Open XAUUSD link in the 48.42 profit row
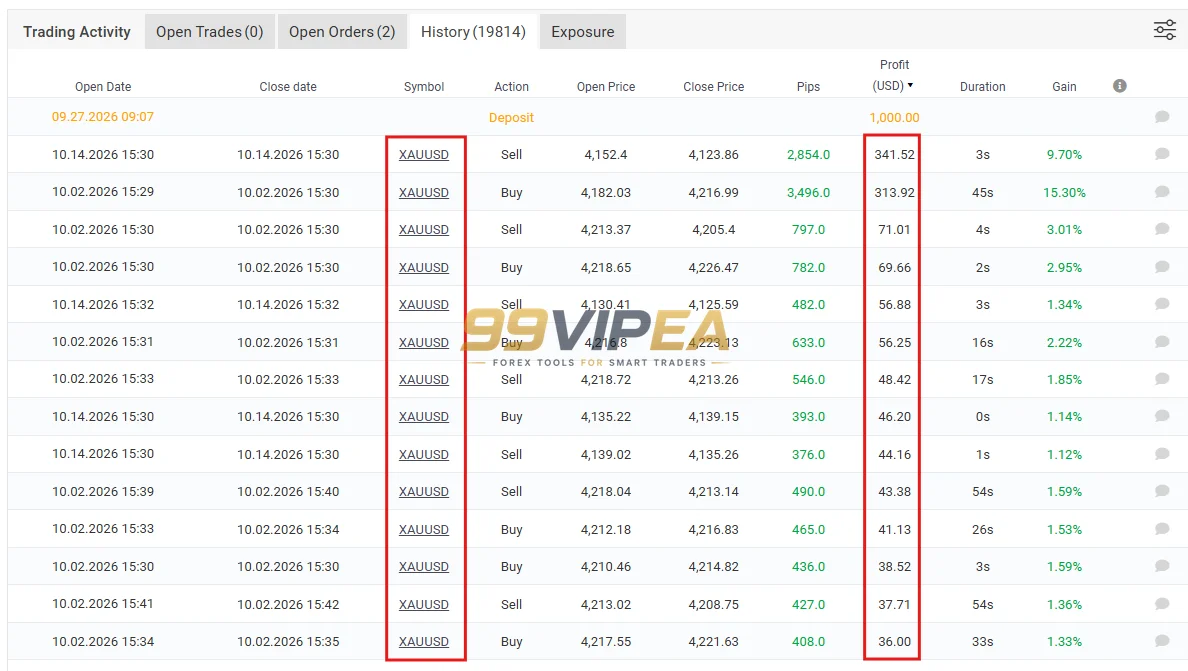1188x671 pixels. [424, 379]
